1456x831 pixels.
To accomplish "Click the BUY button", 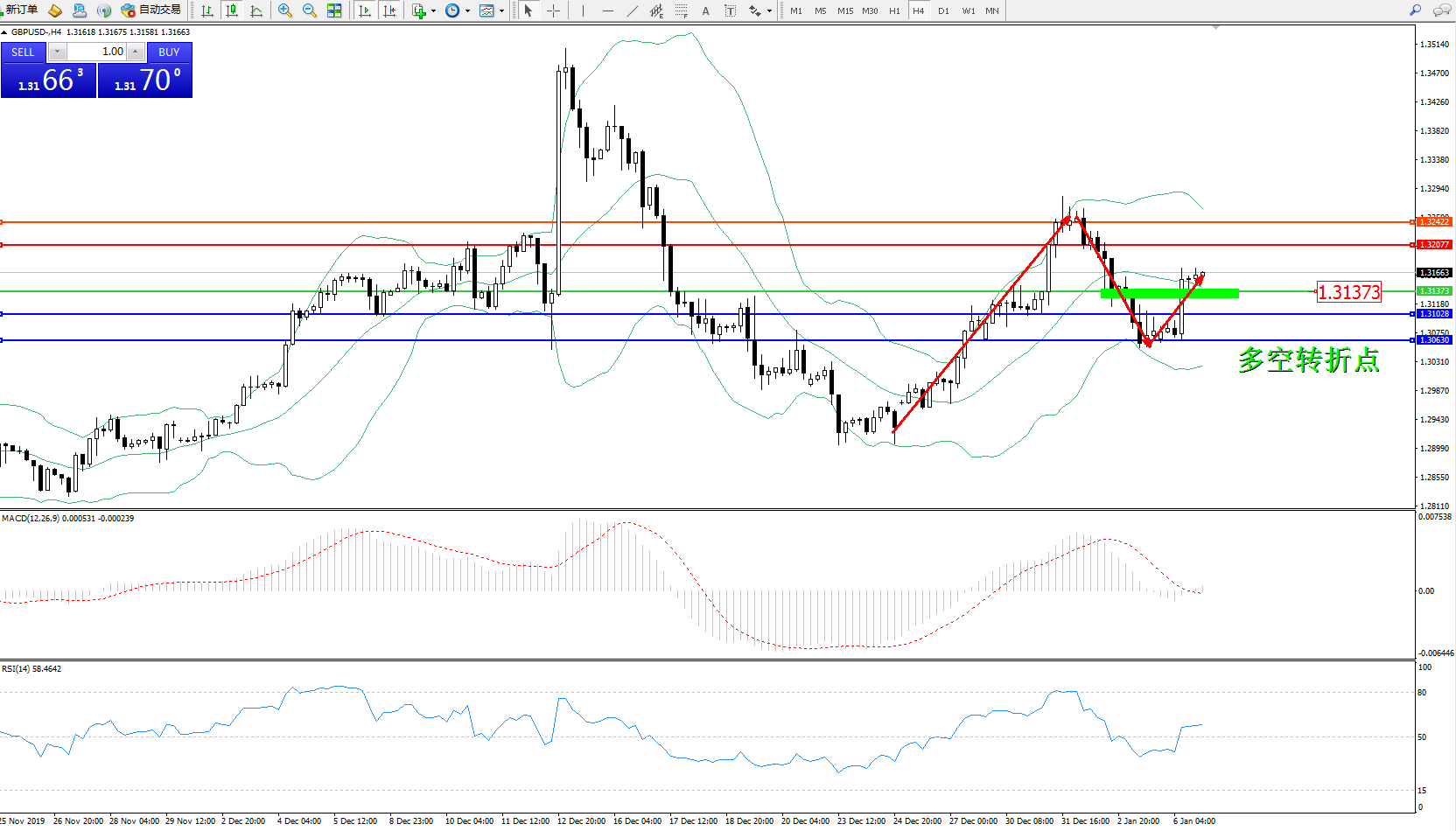I will (169, 52).
